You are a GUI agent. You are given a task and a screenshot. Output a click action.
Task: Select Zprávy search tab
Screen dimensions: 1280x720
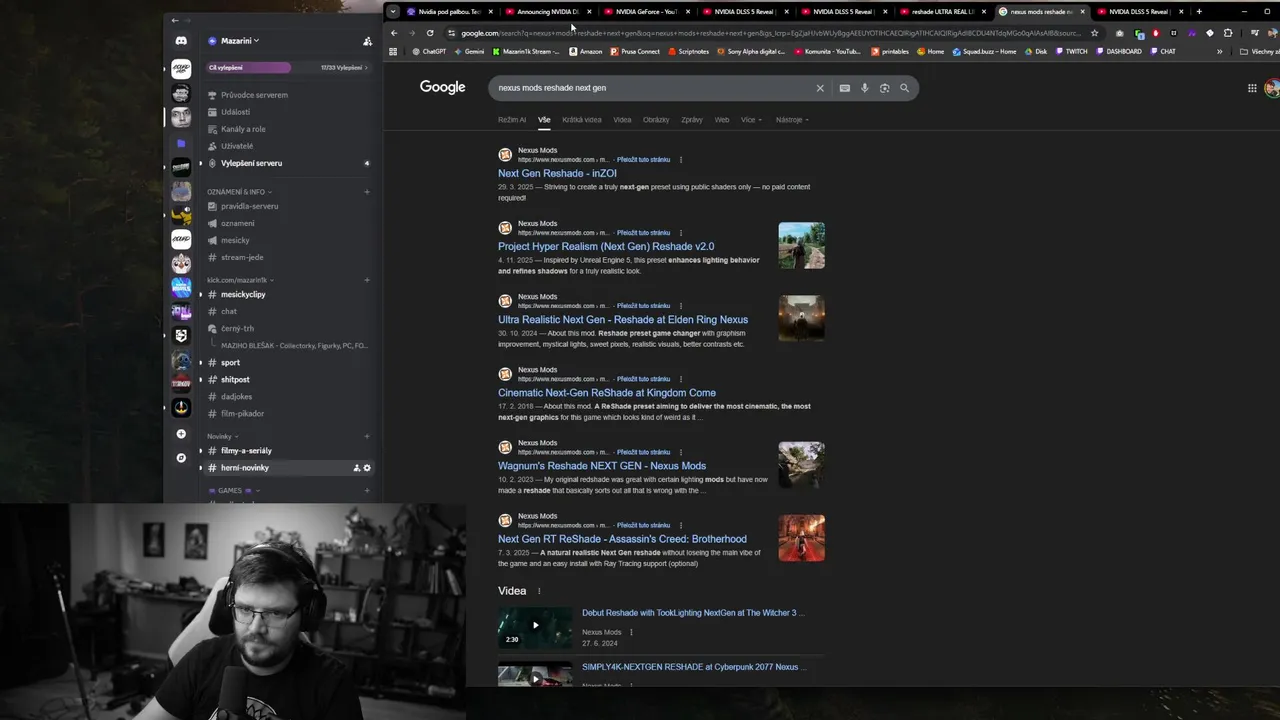click(692, 120)
